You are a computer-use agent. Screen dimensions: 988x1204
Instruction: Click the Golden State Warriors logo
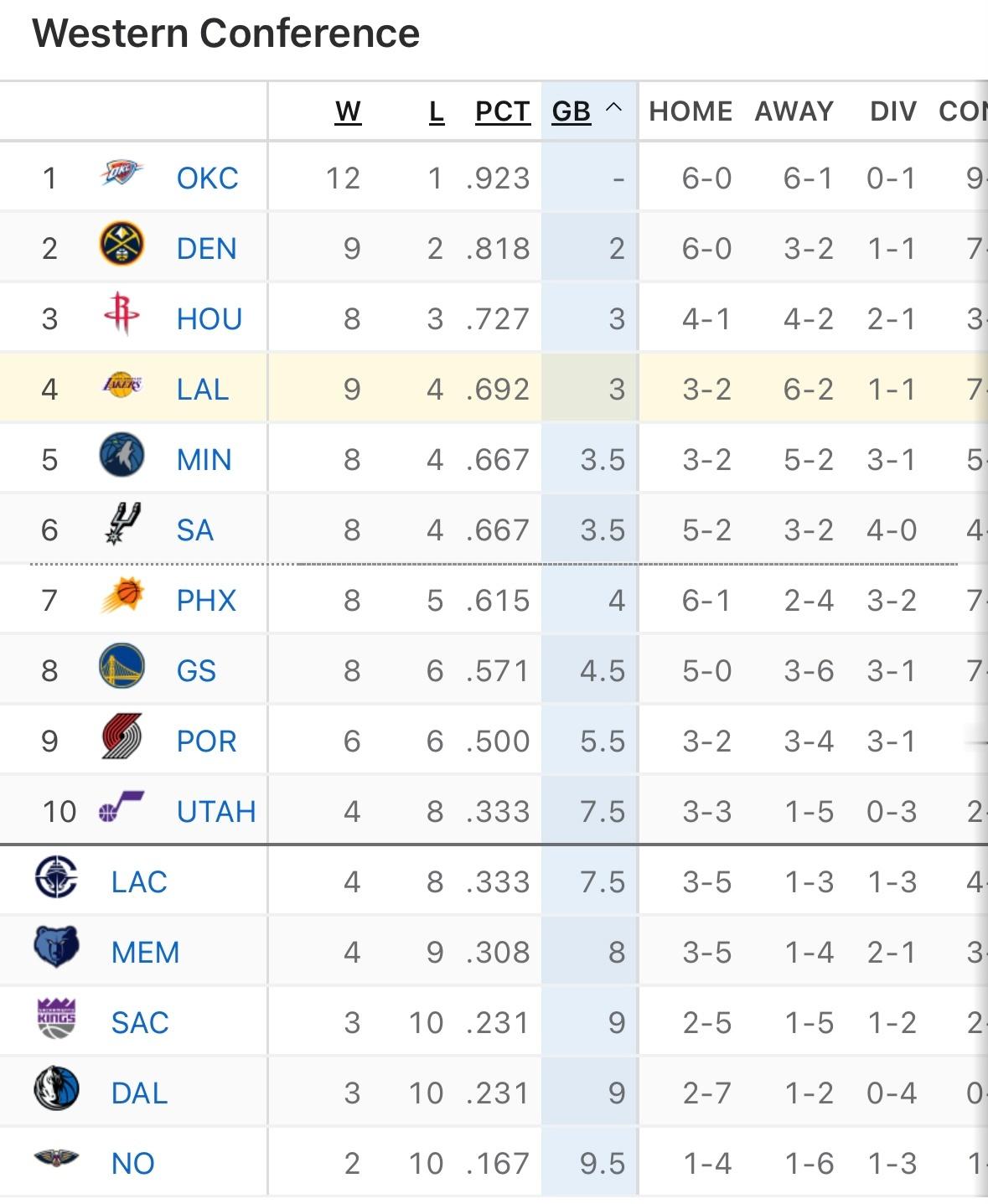(x=122, y=667)
